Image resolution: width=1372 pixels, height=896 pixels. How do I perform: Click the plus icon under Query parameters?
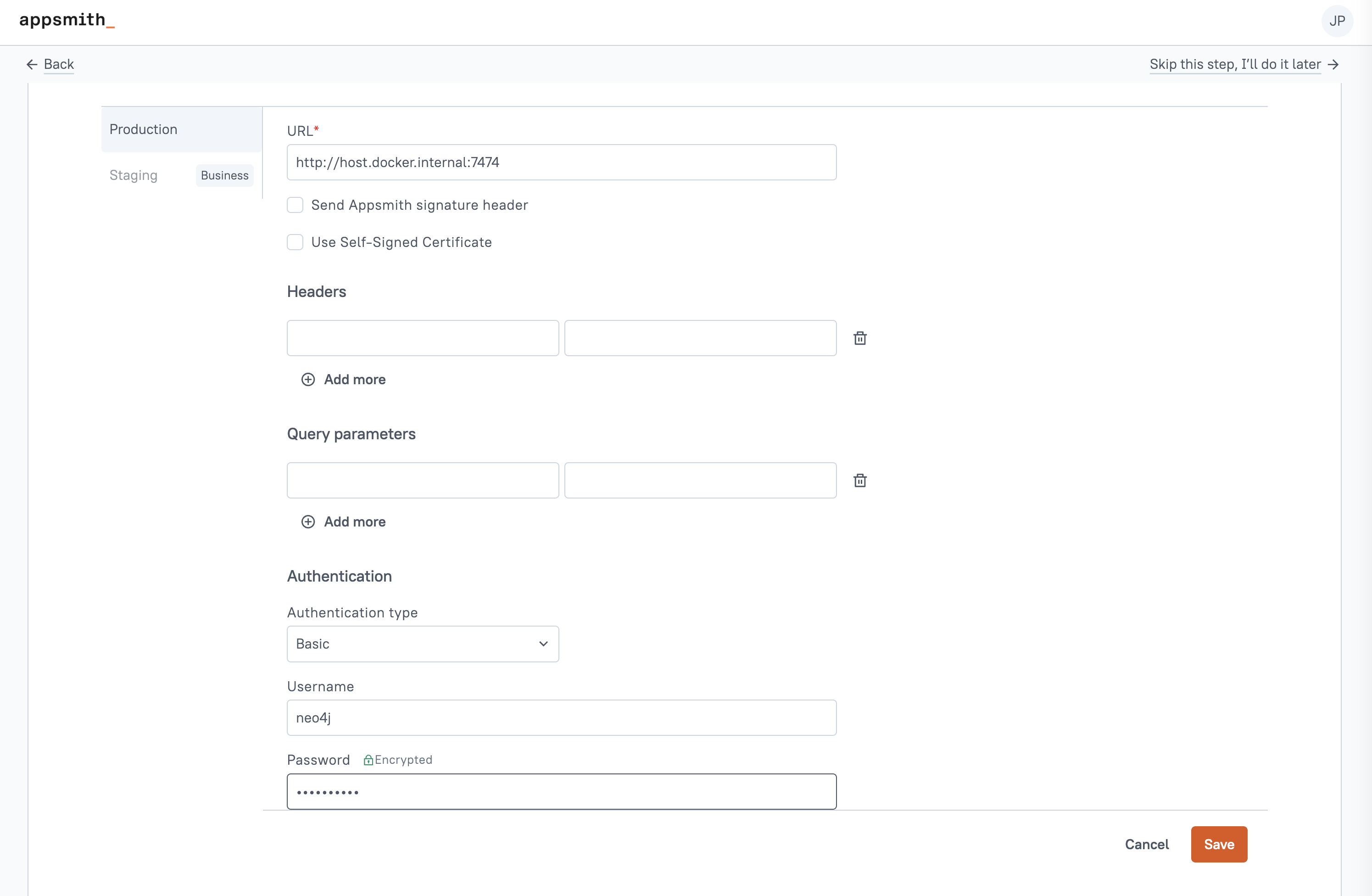point(308,522)
